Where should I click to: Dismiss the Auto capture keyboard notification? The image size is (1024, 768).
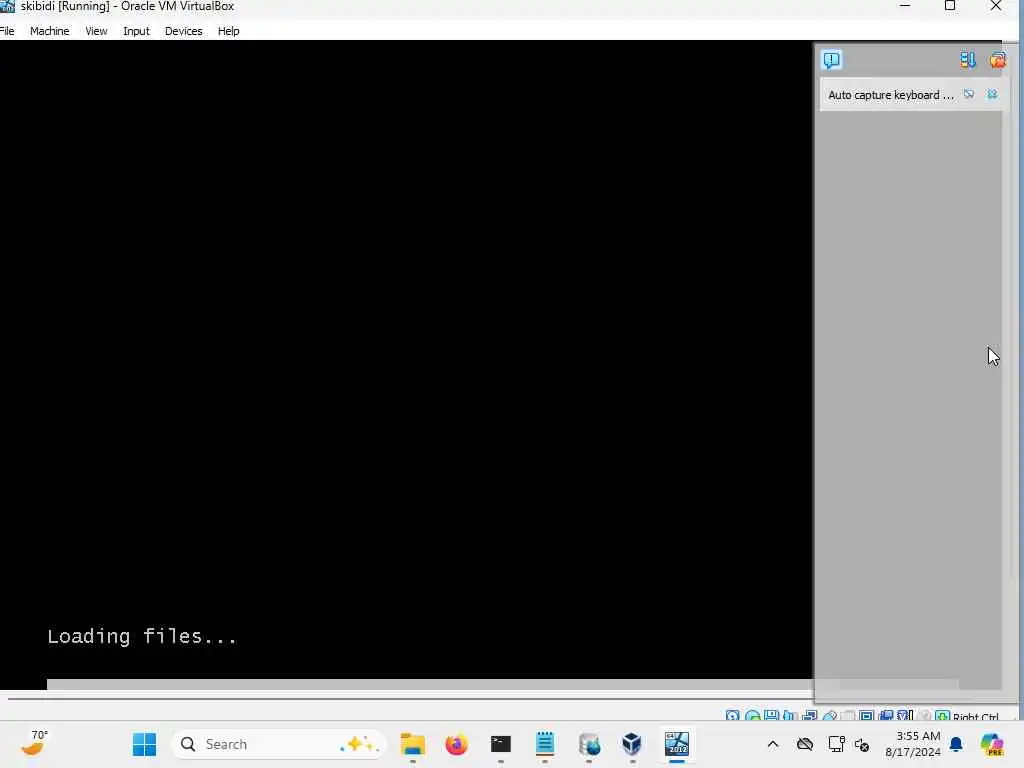[992, 95]
